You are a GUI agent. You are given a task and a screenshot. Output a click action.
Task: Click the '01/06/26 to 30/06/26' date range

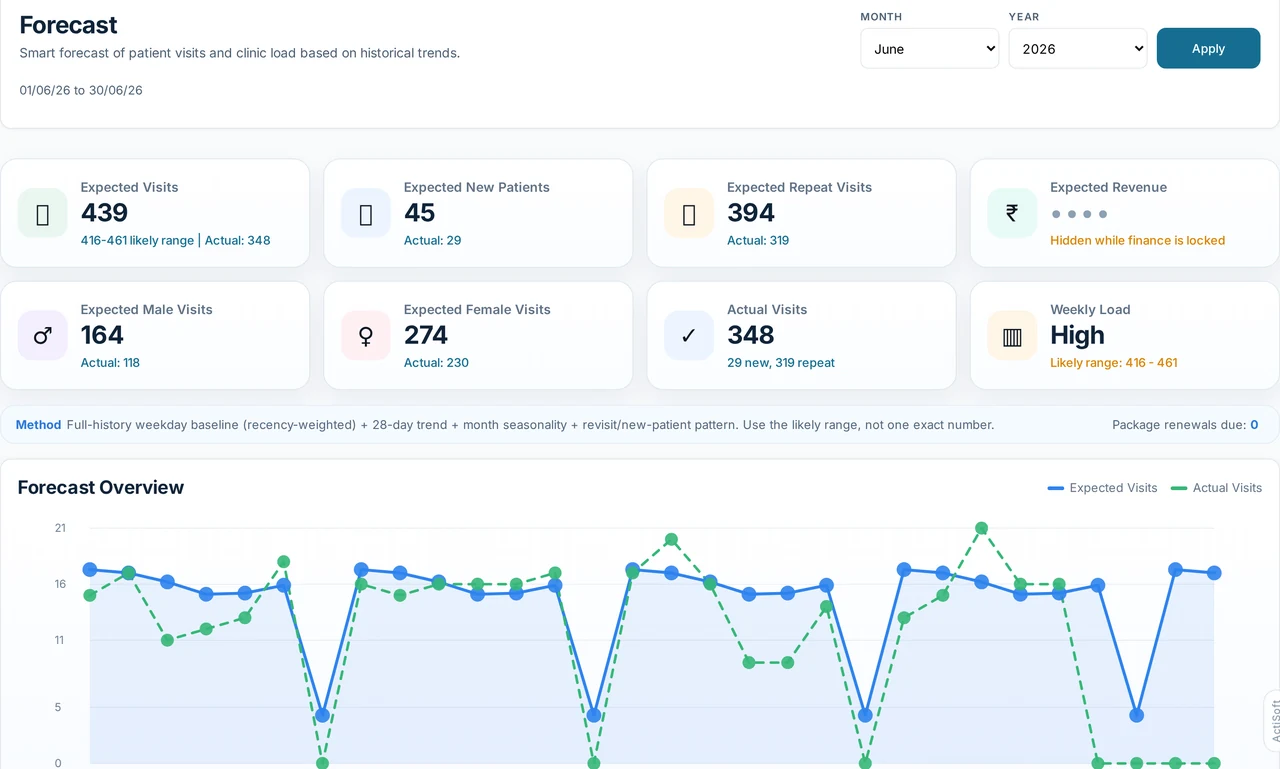(81, 90)
